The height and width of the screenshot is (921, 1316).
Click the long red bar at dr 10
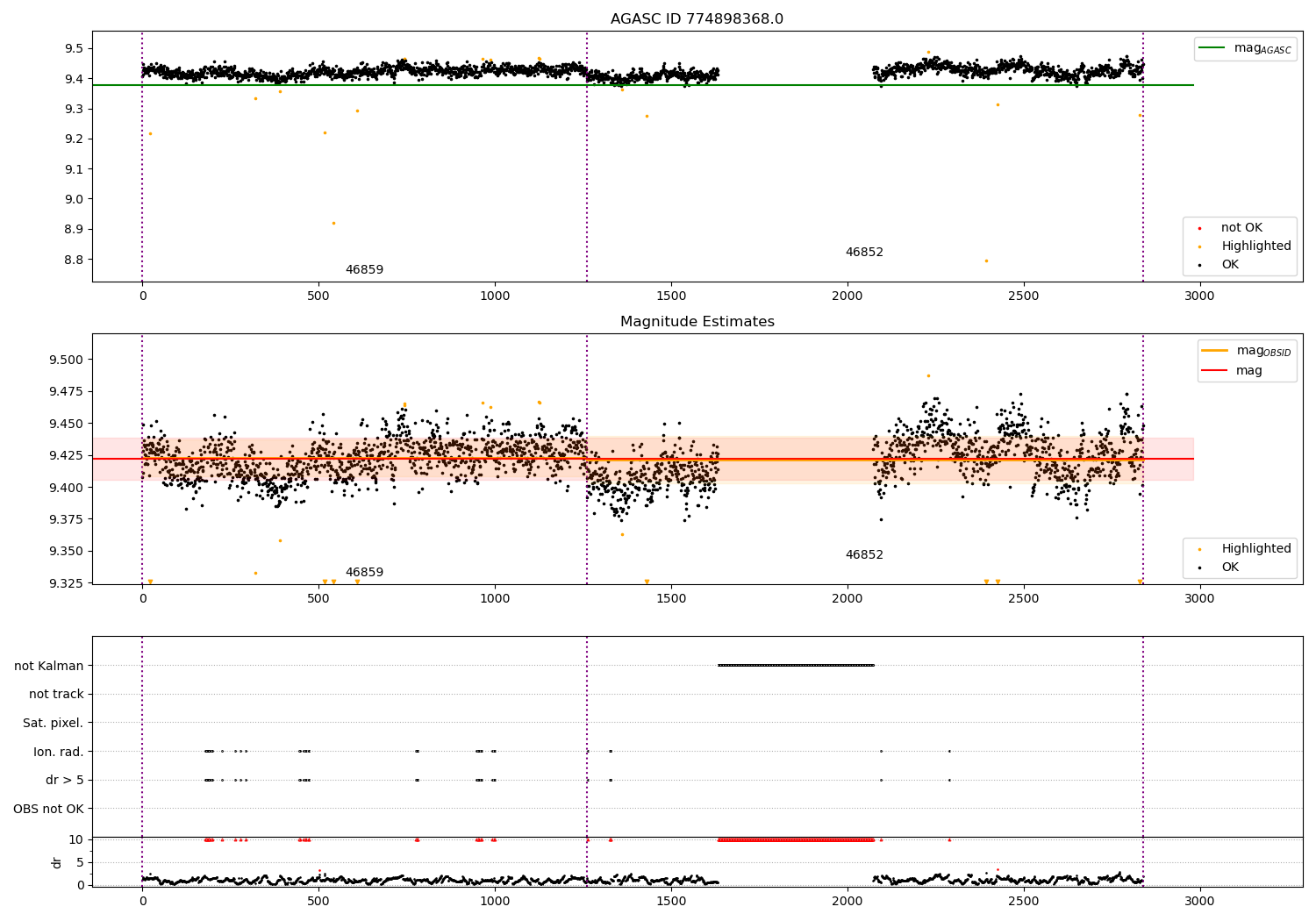point(796,840)
